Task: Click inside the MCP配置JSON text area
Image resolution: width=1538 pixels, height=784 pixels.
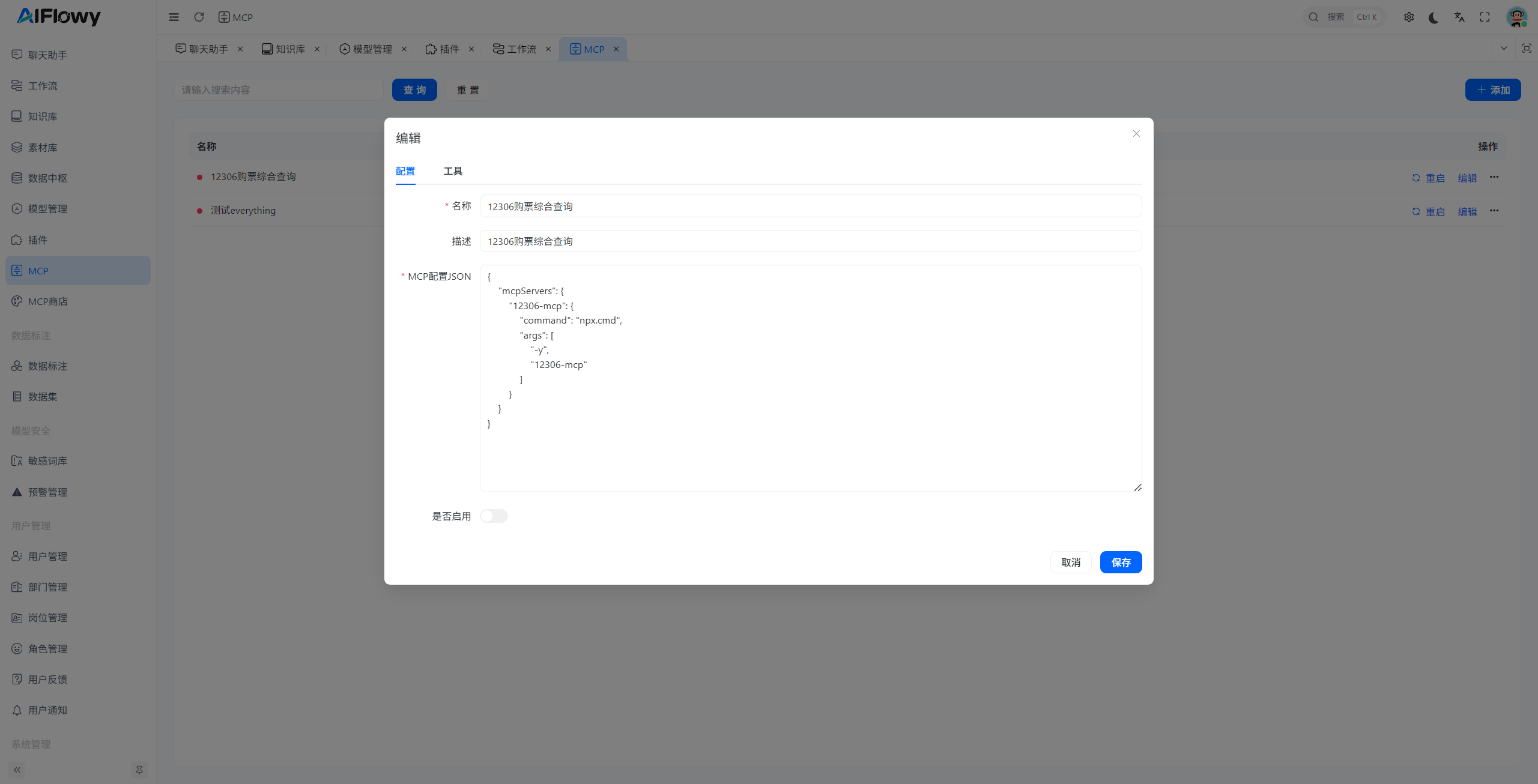Action: [810, 378]
